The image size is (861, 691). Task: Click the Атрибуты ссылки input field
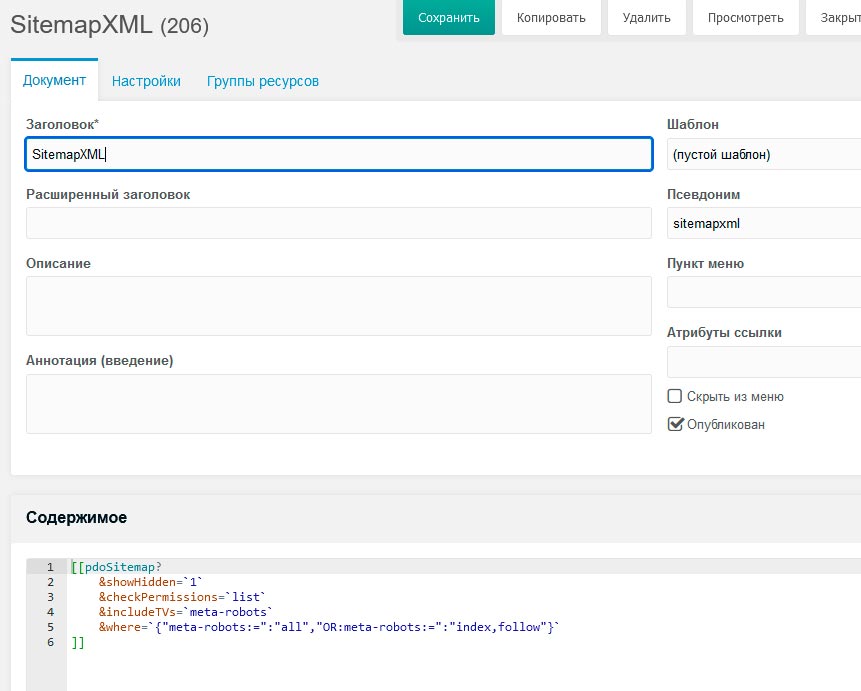coord(764,361)
